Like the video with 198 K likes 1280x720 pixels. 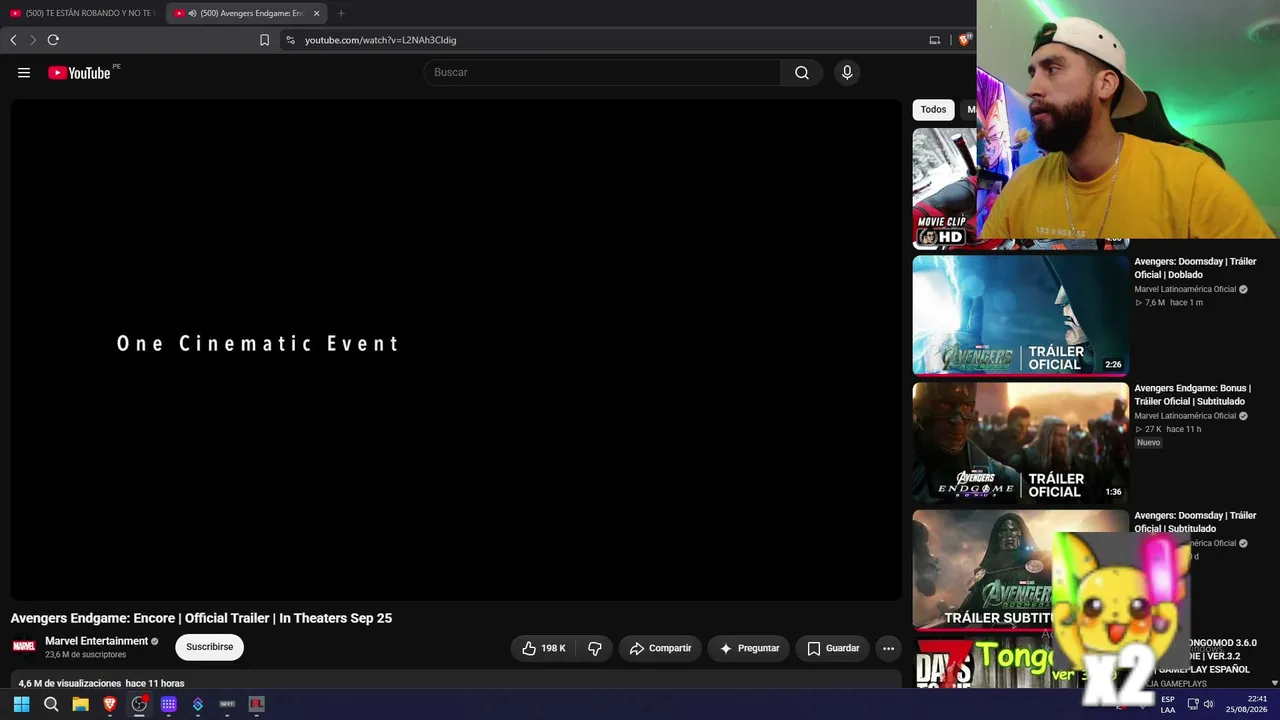pyautogui.click(x=544, y=648)
